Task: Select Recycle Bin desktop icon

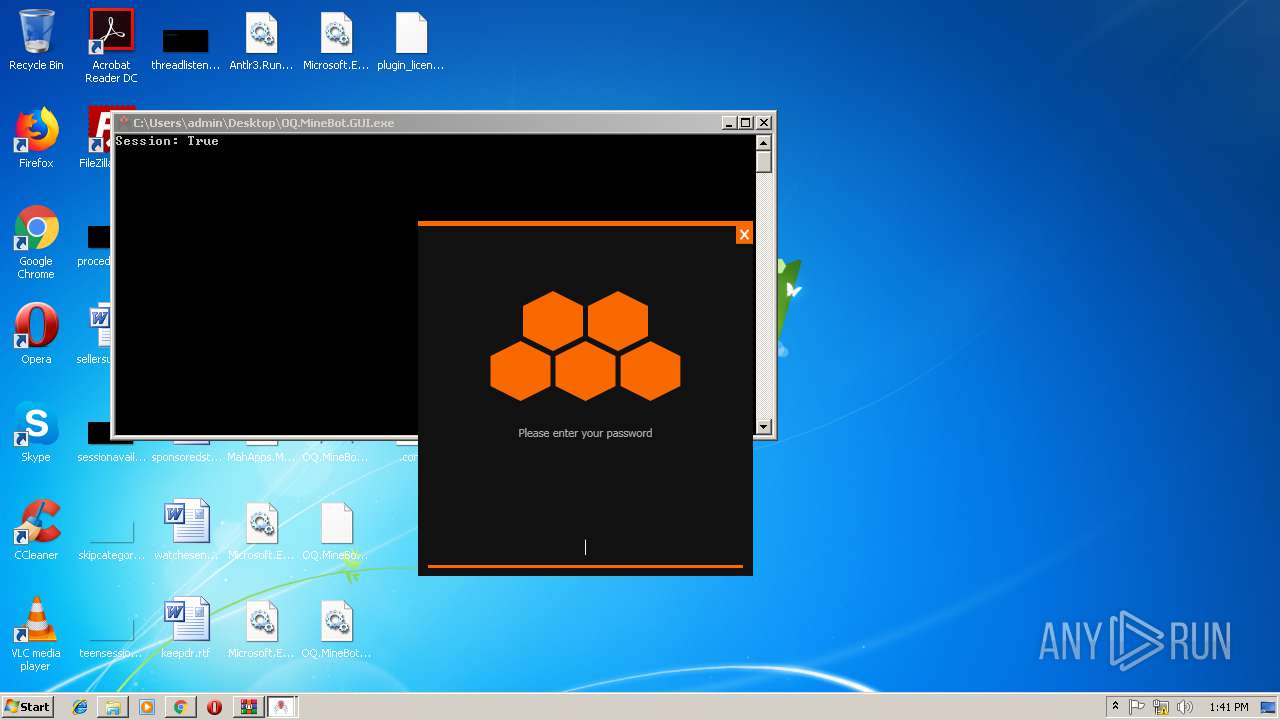Action: point(36,41)
